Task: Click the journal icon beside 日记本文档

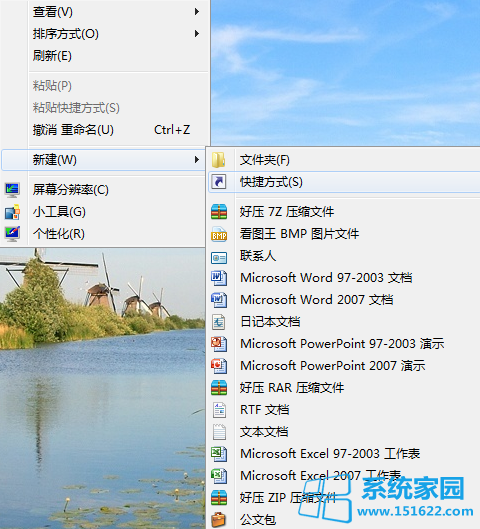Action: click(219, 322)
